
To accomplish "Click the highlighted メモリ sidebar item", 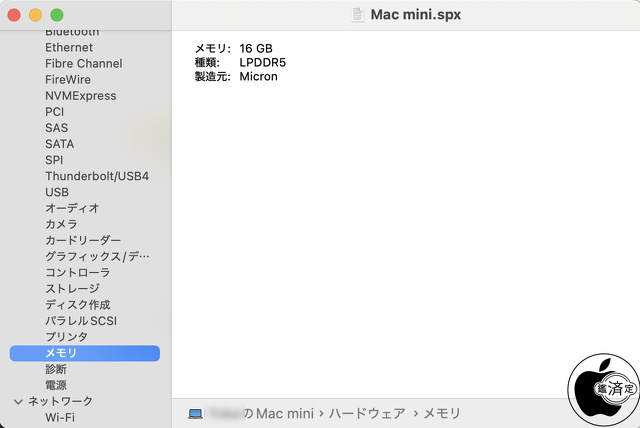I will pyautogui.click(x=85, y=353).
